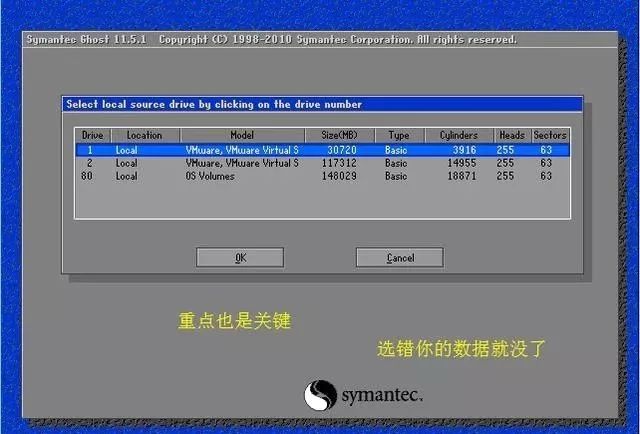640x434 pixels.
Task: Click the Heads column header
Action: click(512, 135)
